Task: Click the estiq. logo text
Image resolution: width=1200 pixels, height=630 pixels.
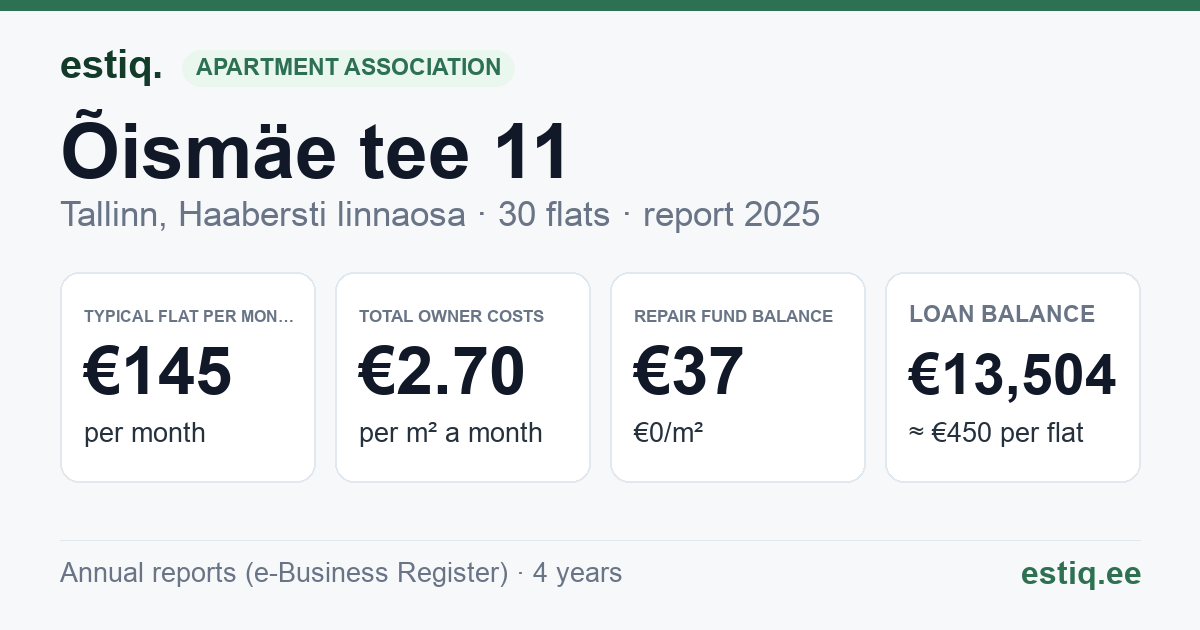Action: [x=110, y=66]
